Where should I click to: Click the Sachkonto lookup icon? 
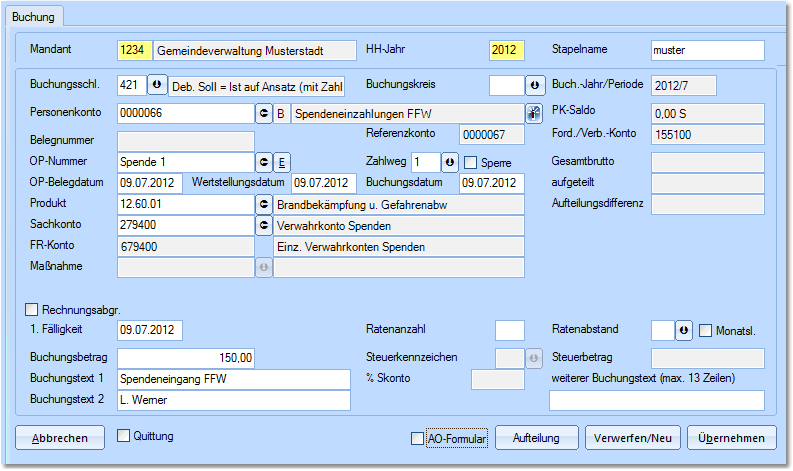(265, 226)
